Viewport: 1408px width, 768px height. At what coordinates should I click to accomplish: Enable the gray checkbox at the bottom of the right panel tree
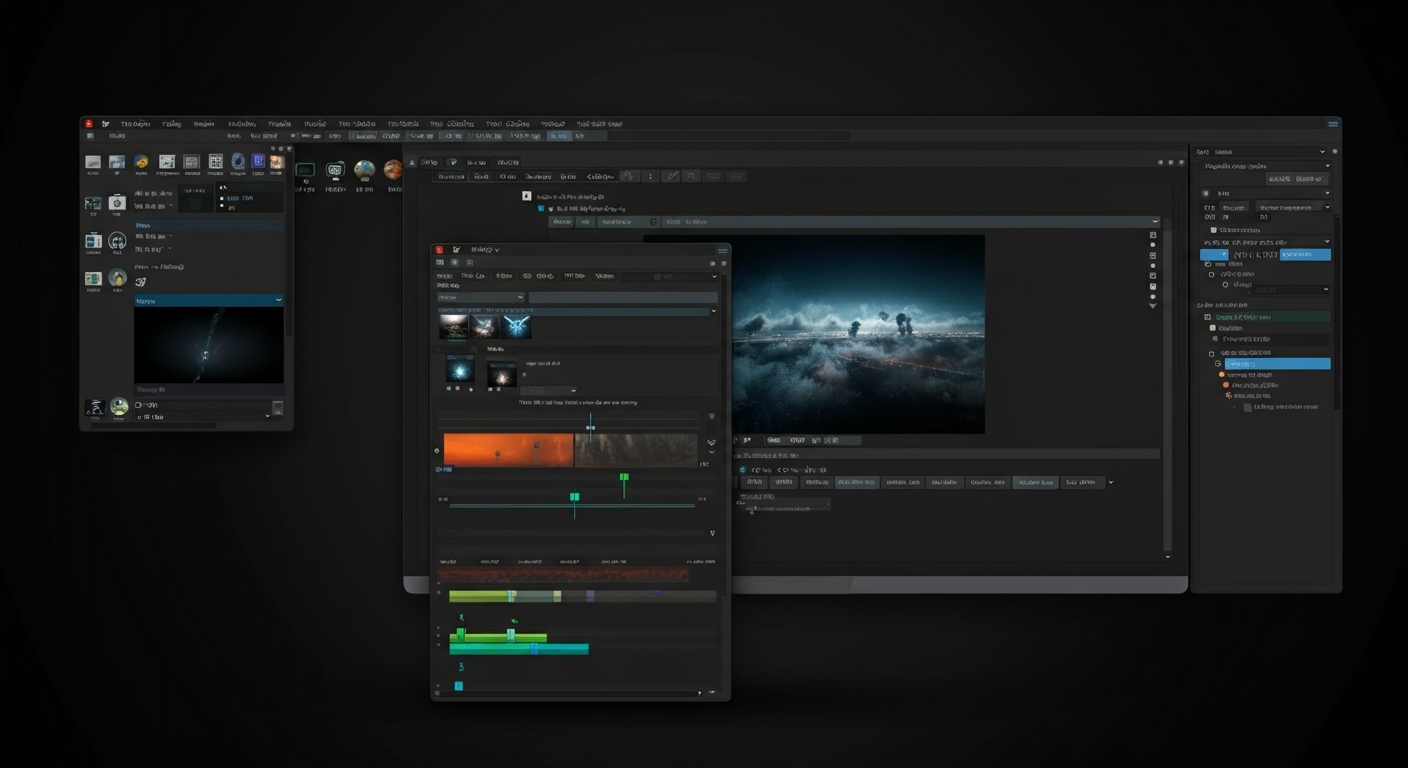click(1247, 408)
